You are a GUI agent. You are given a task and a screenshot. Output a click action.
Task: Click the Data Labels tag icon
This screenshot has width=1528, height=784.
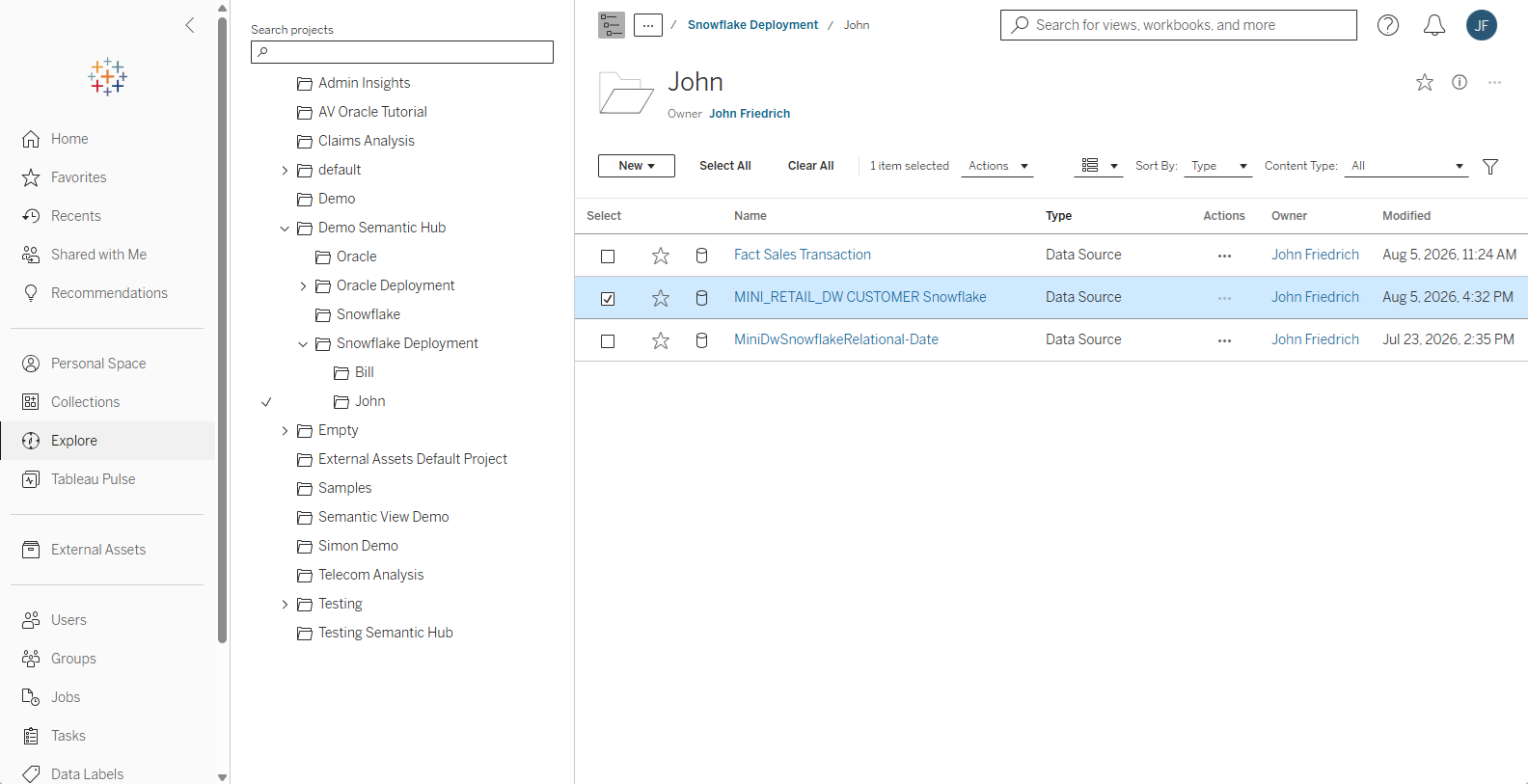point(31,774)
